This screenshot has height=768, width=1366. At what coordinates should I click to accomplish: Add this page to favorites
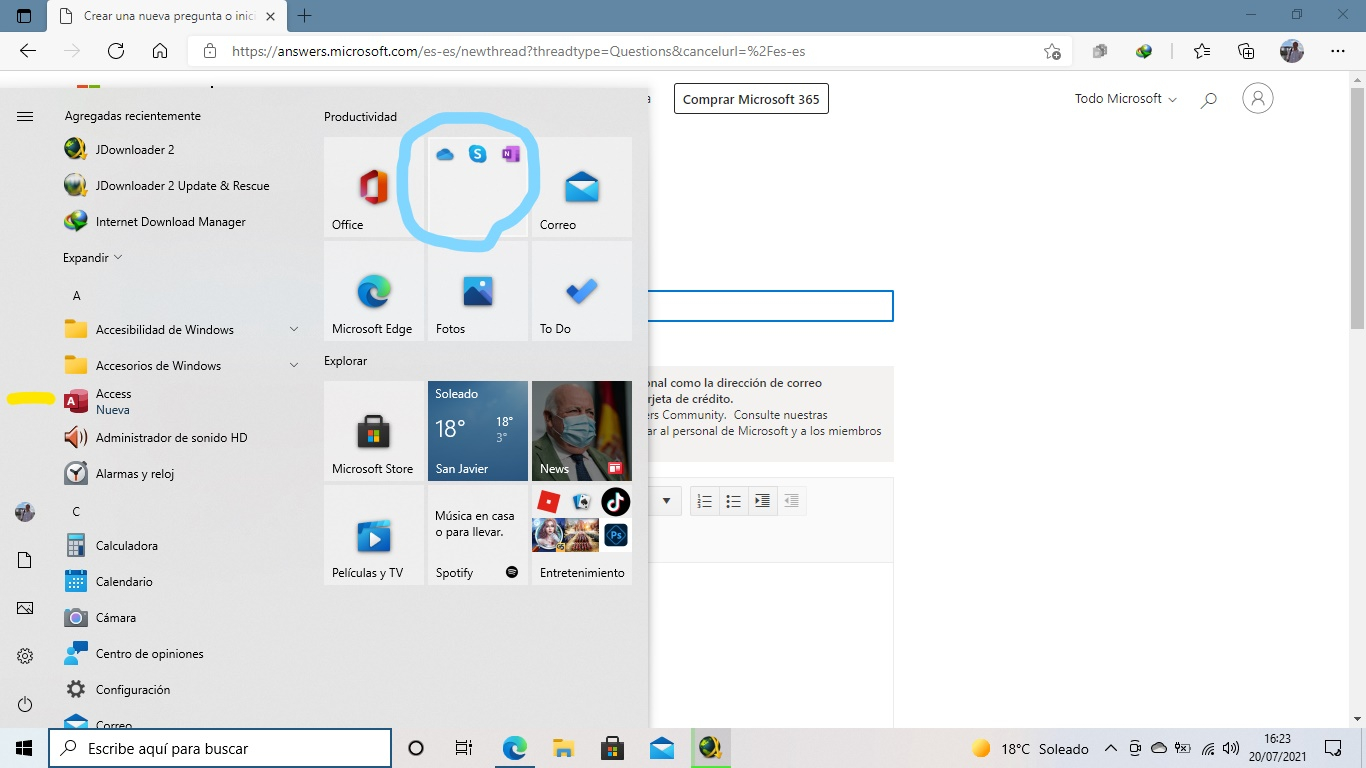click(1052, 51)
